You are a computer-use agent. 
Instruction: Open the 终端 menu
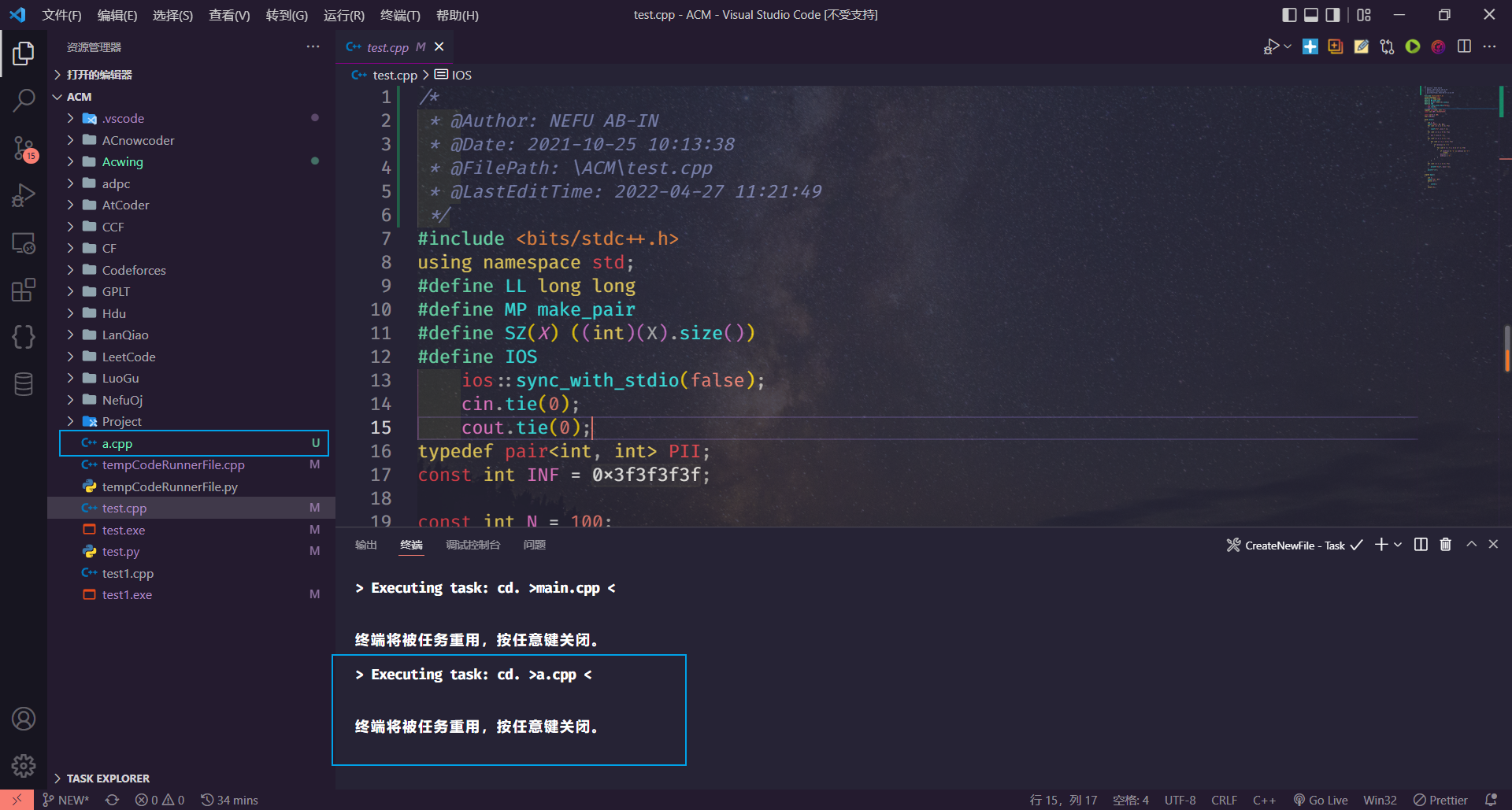coord(400,15)
